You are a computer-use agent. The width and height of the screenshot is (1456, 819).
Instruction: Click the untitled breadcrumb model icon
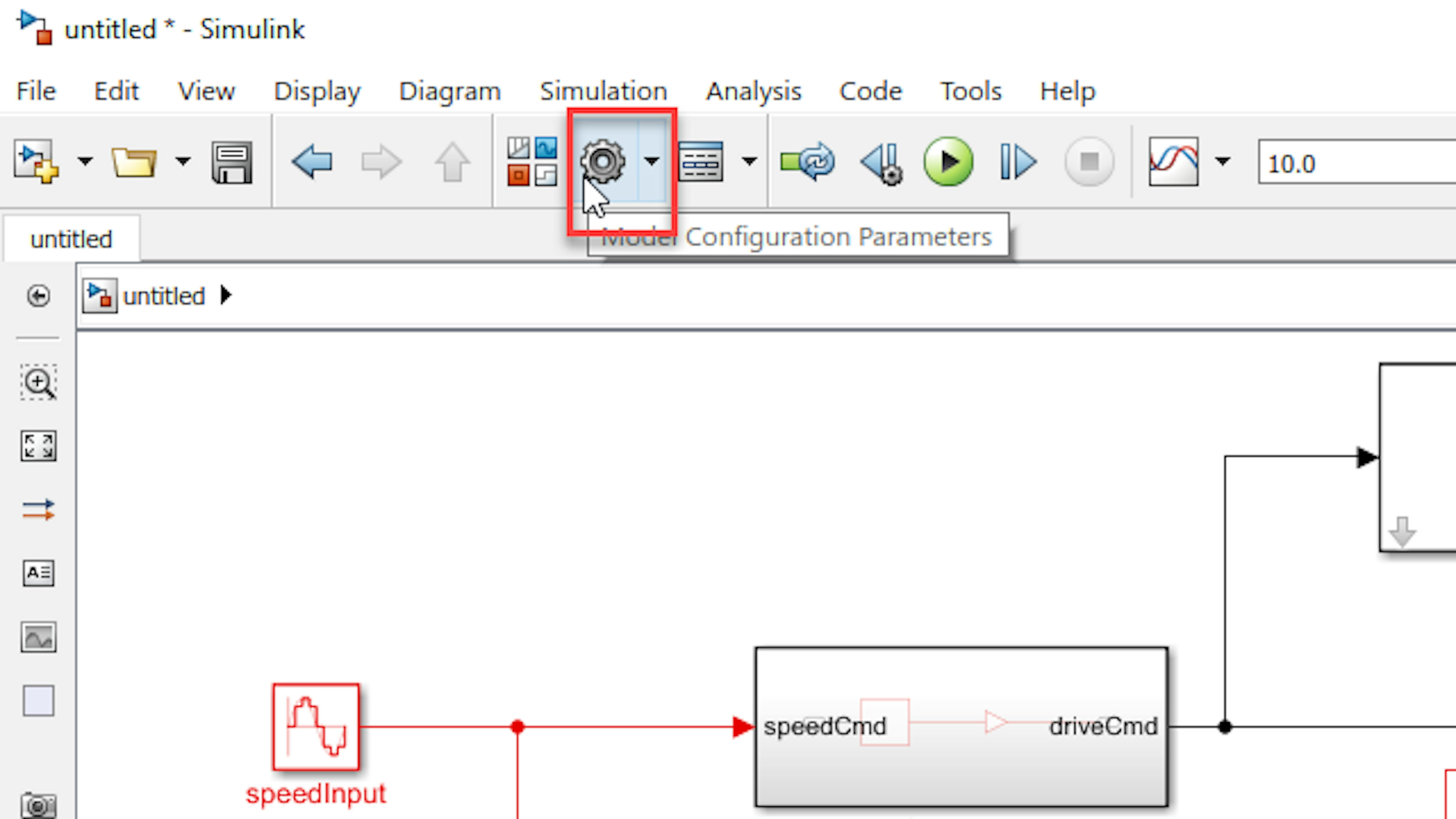point(100,296)
